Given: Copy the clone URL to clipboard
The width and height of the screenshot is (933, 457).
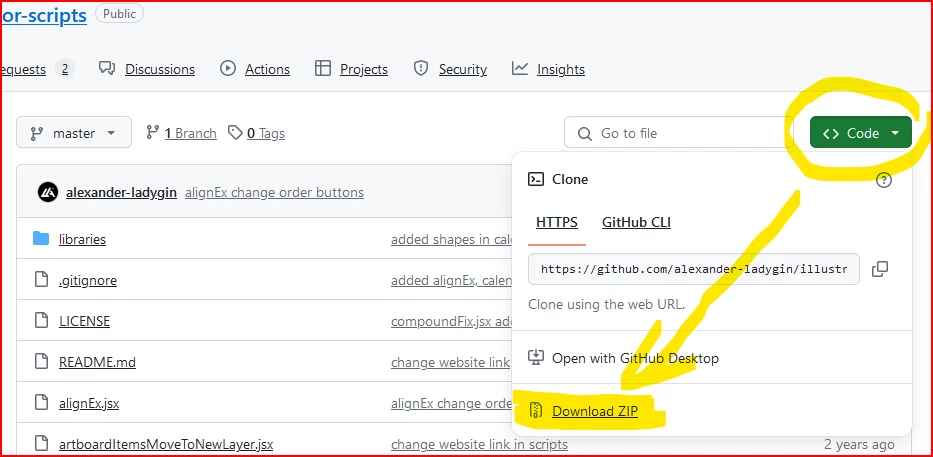Looking at the screenshot, I should [880, 269].
